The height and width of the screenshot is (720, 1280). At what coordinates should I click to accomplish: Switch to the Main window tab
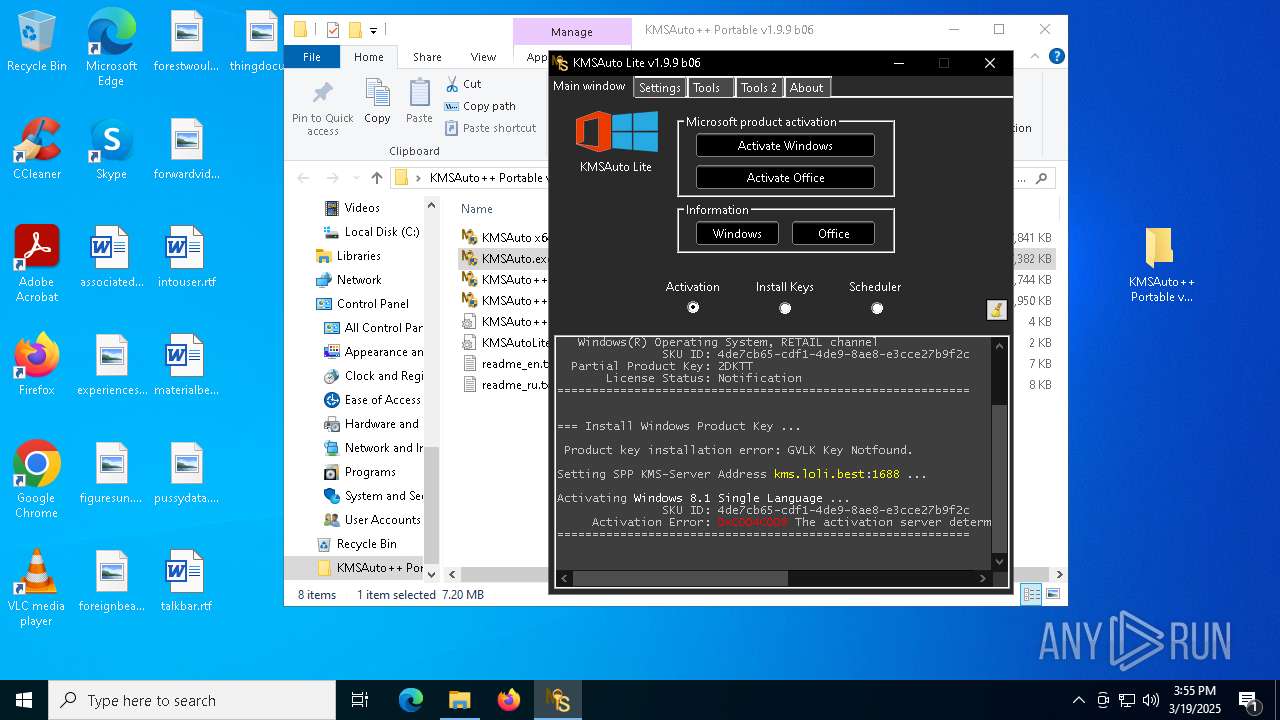point(590,87)
